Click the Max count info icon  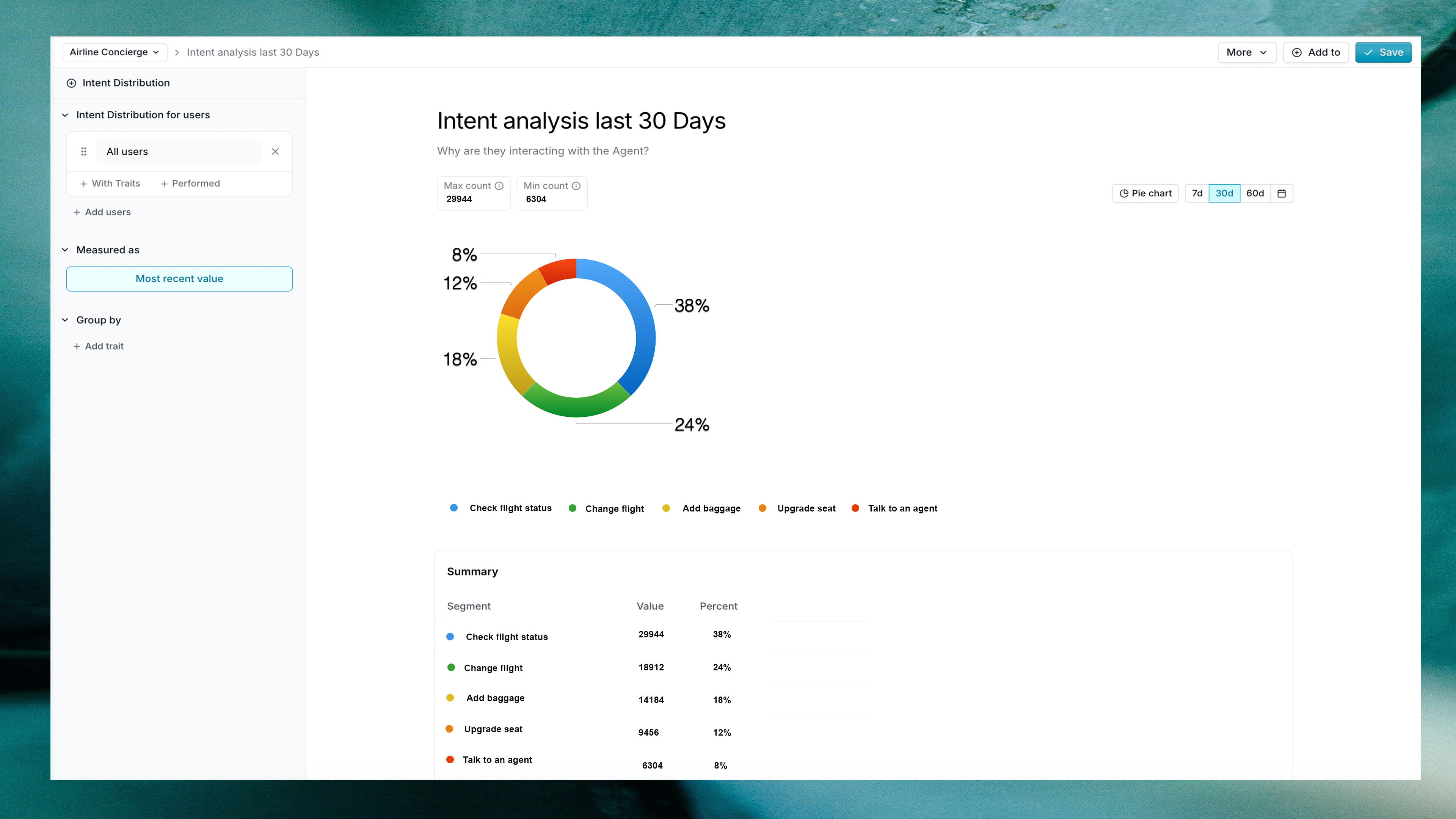click(499, 186)
